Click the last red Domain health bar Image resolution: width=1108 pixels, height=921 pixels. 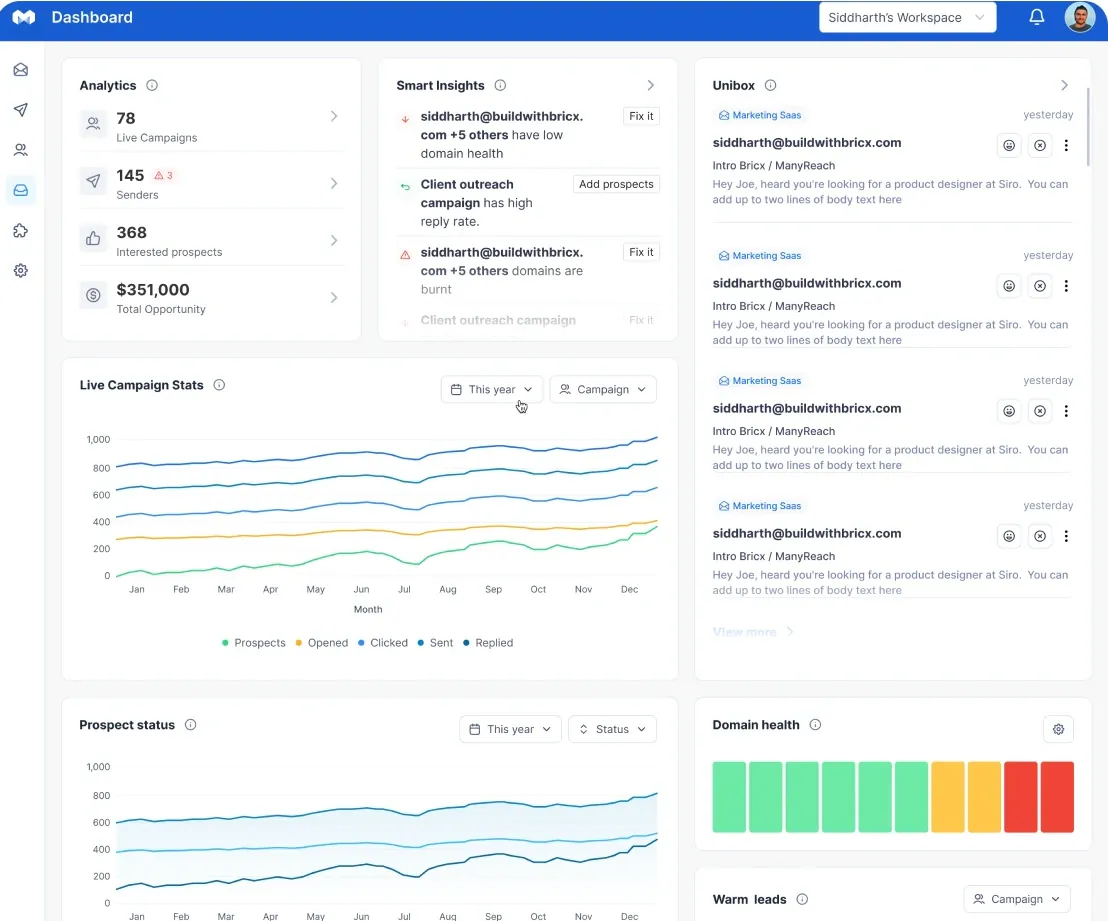[x=1056, y=797]
